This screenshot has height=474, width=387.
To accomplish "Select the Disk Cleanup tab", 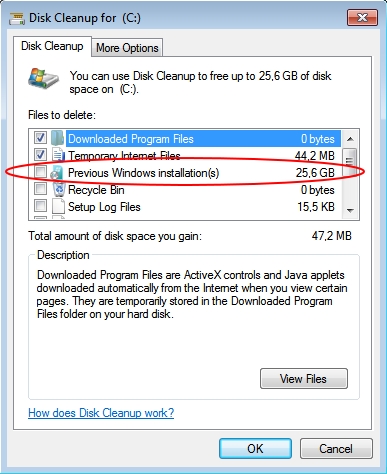I will click(52, 46).
